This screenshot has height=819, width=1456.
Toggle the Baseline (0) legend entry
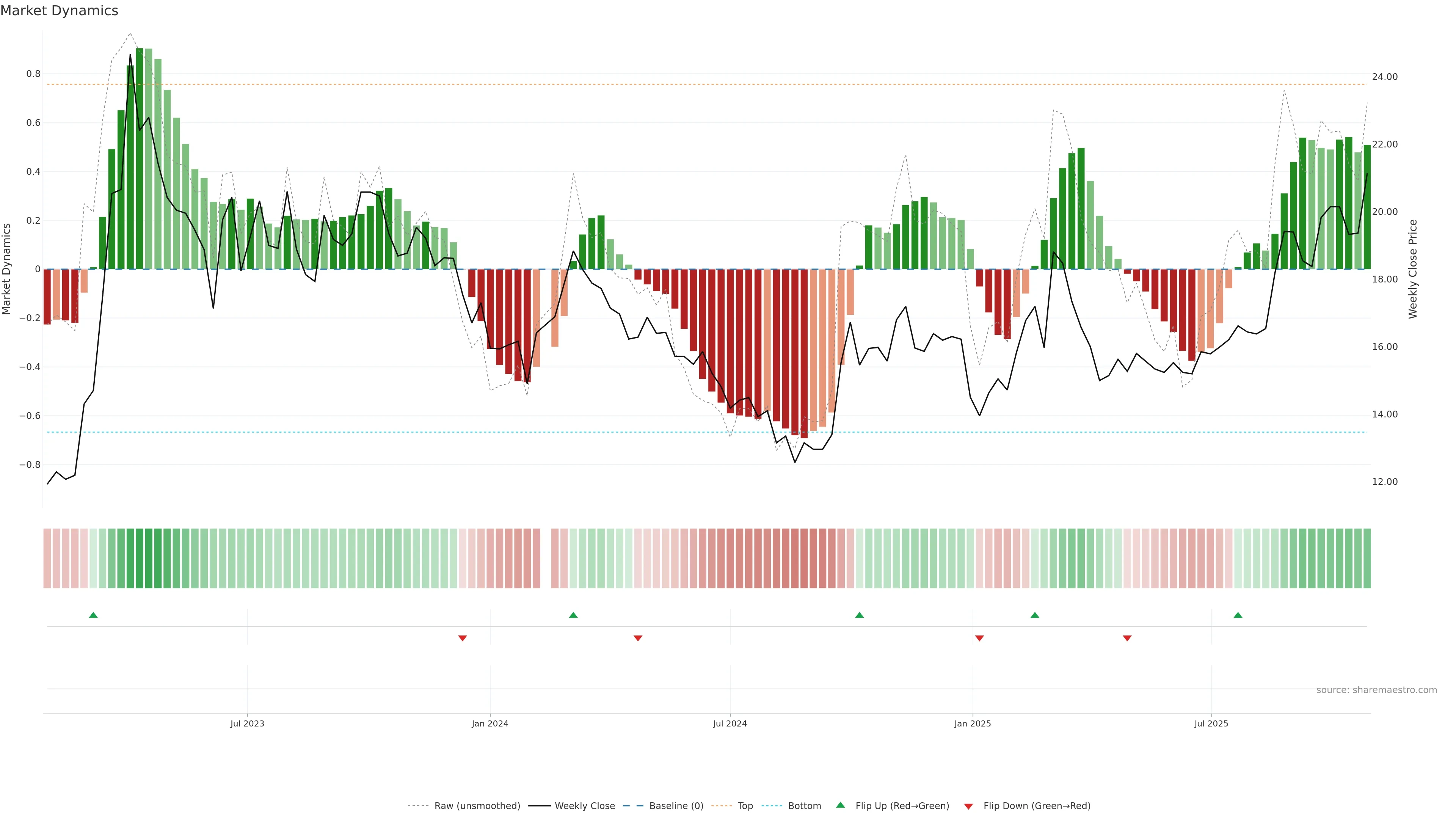pos(676,806)
